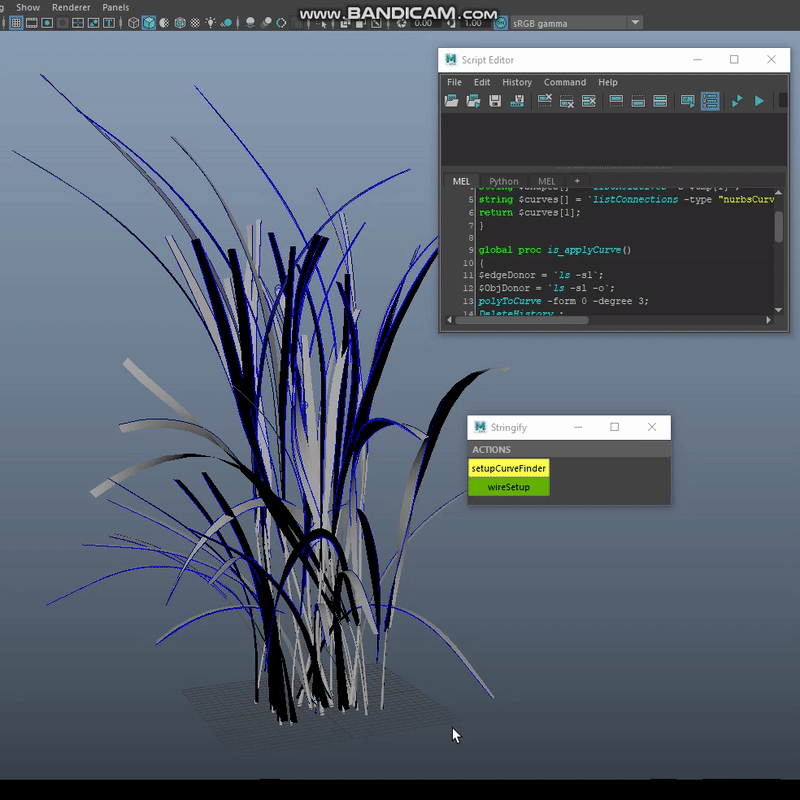Click the Execute All double-arrow icon
The width and height of the screenshot is (800, 800).
737,101
